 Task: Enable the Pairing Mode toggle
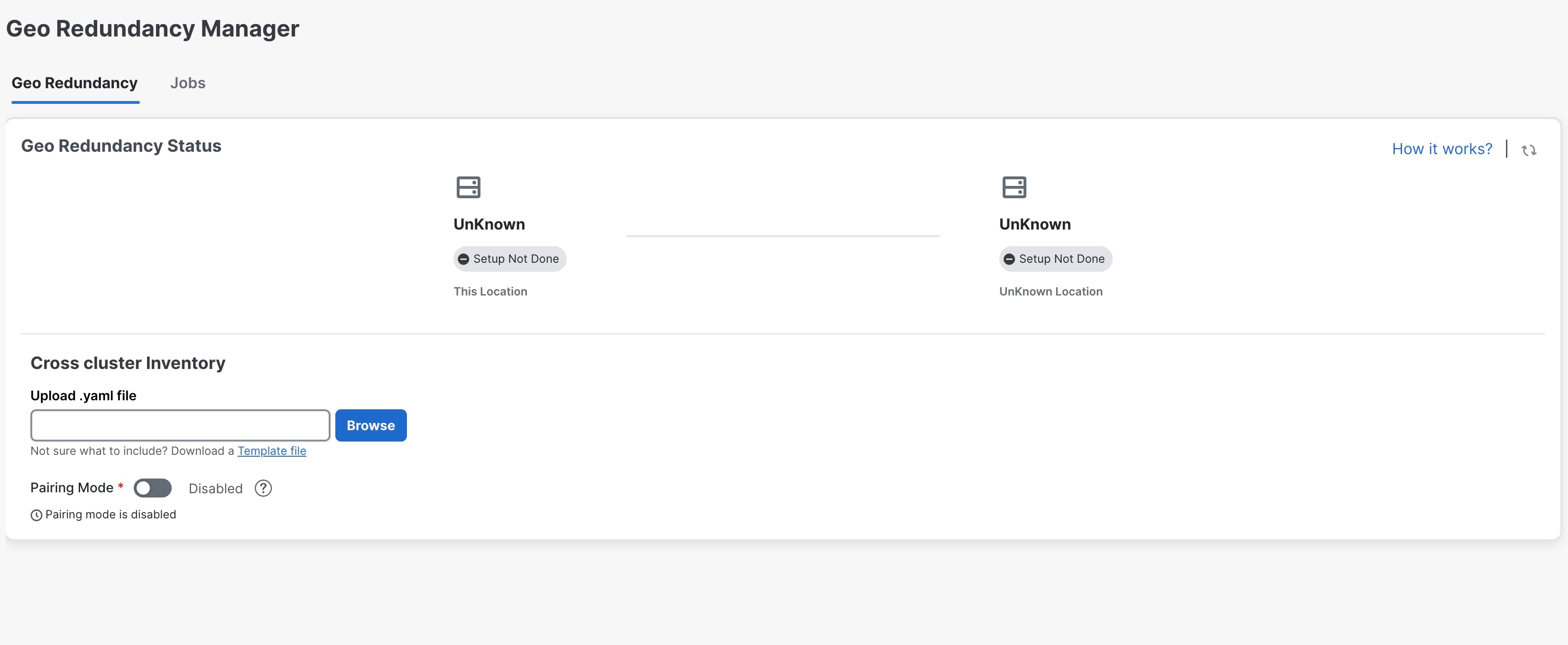153,488
